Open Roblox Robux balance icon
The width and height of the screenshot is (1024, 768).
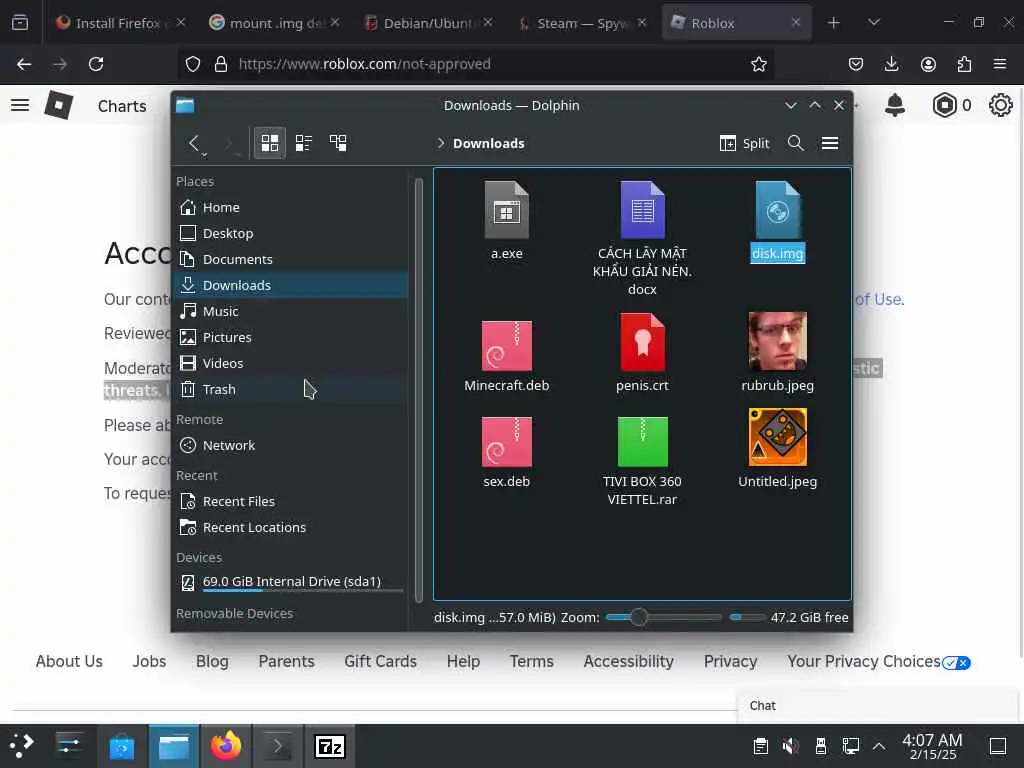coord(944,105)
